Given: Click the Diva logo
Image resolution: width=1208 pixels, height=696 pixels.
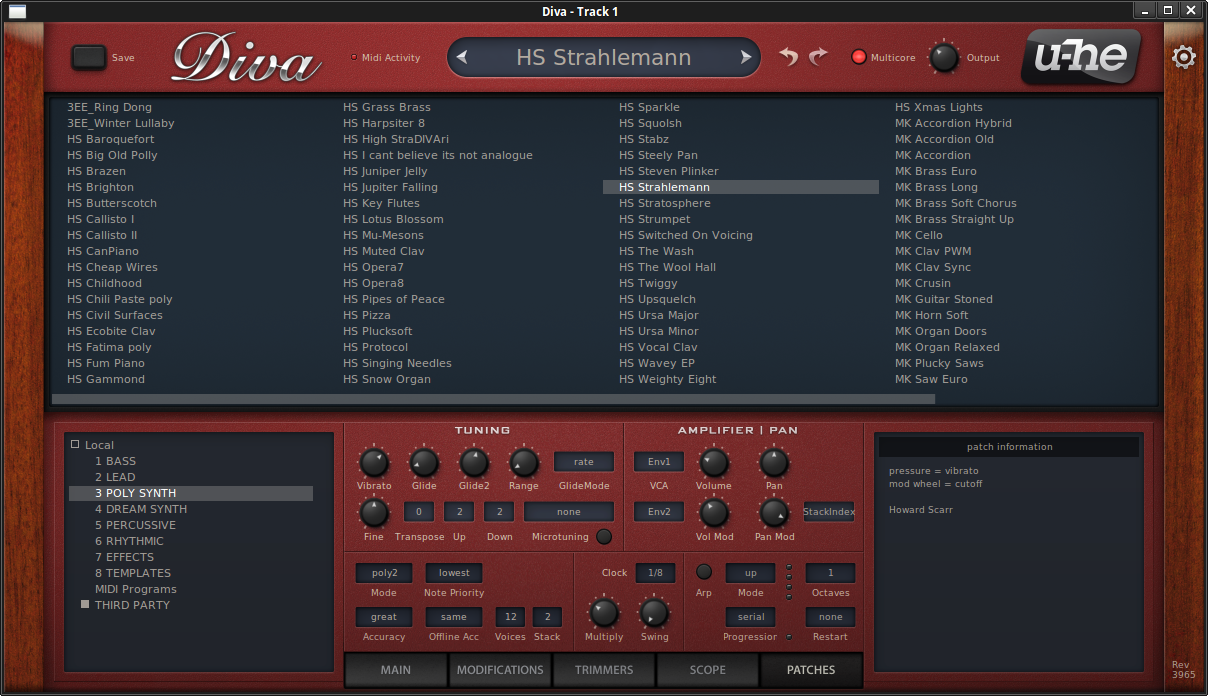Looking at the screenshot, I should click(x=246, y=57).
